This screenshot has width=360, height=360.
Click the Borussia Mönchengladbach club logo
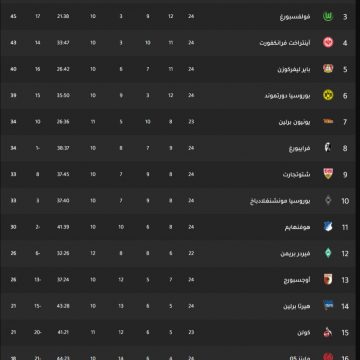328,200
